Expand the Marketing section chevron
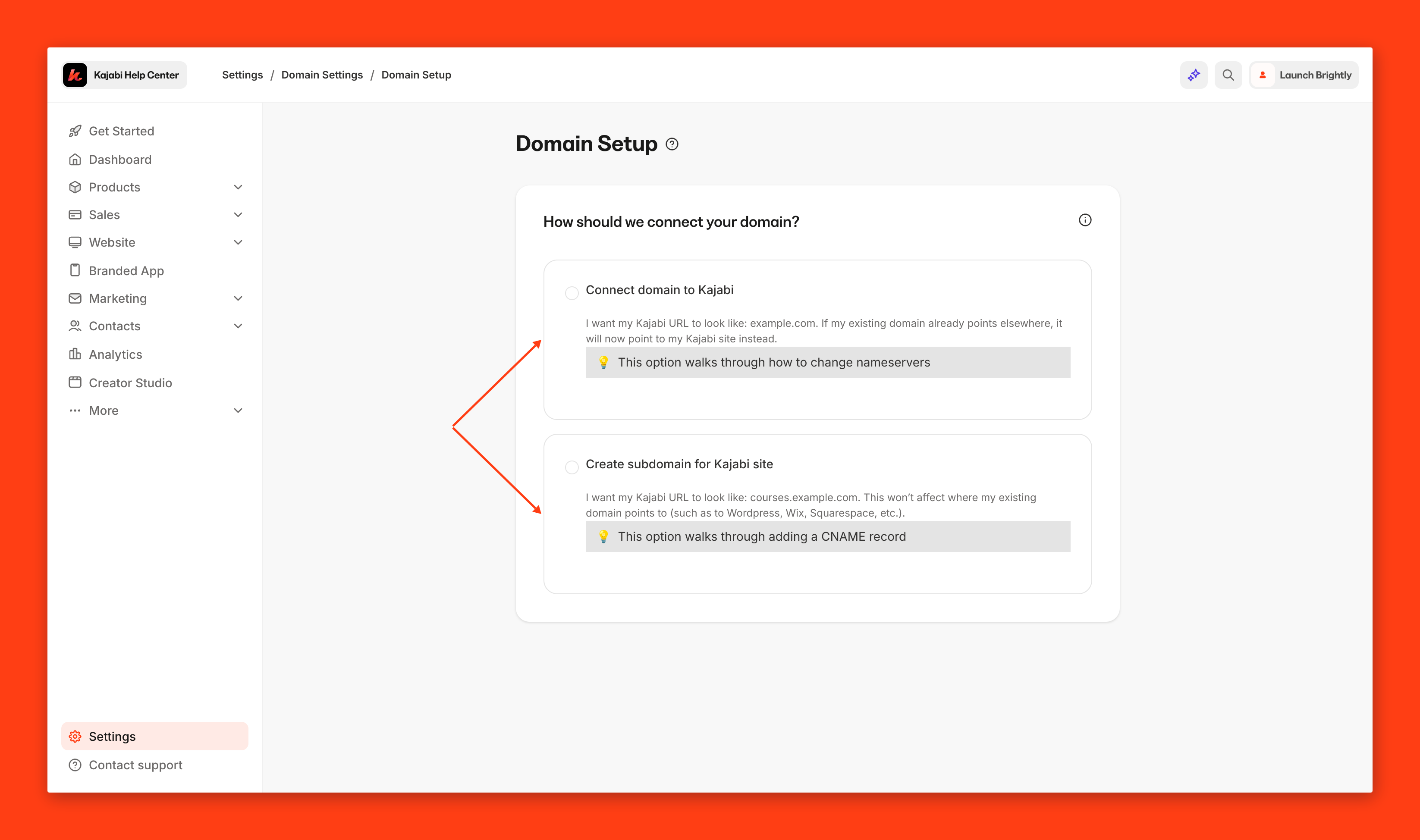Screen dimensions: 1420x840 [x=238, y=298]
